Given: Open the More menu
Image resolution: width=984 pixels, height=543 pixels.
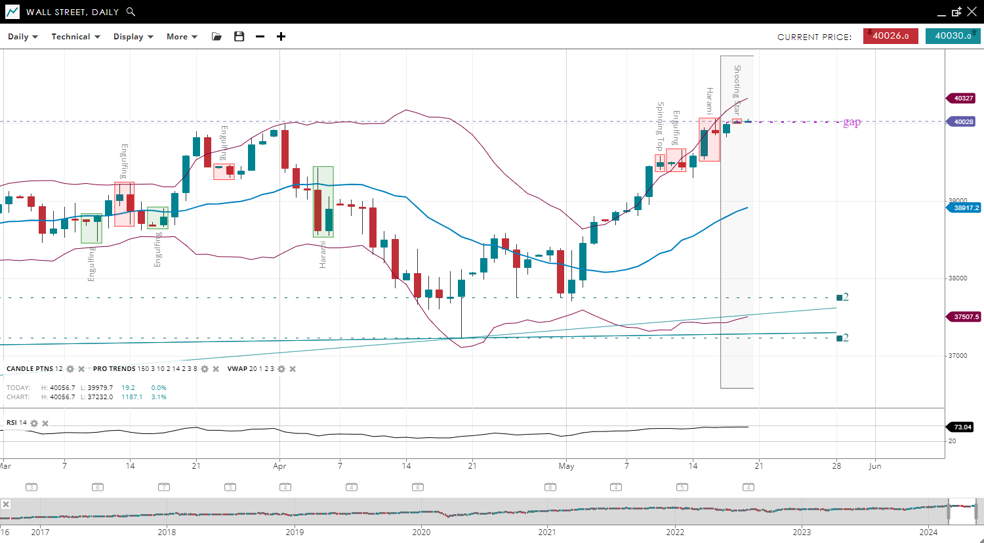Looking at the screenshot, I should pyautogui.click(x=182, y=37).
